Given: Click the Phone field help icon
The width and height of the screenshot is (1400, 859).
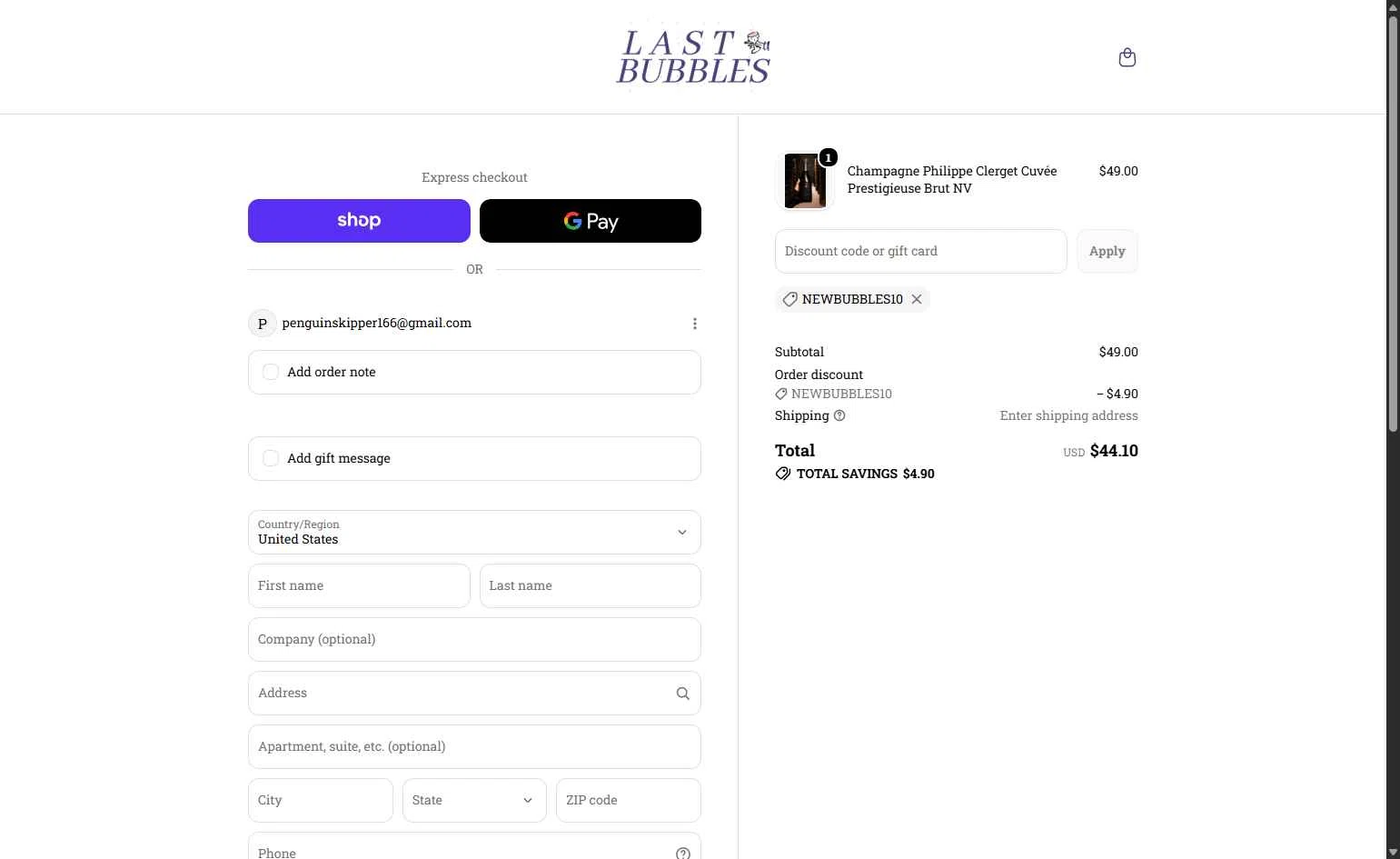Looking at the screenshot, I should (682, 853).
